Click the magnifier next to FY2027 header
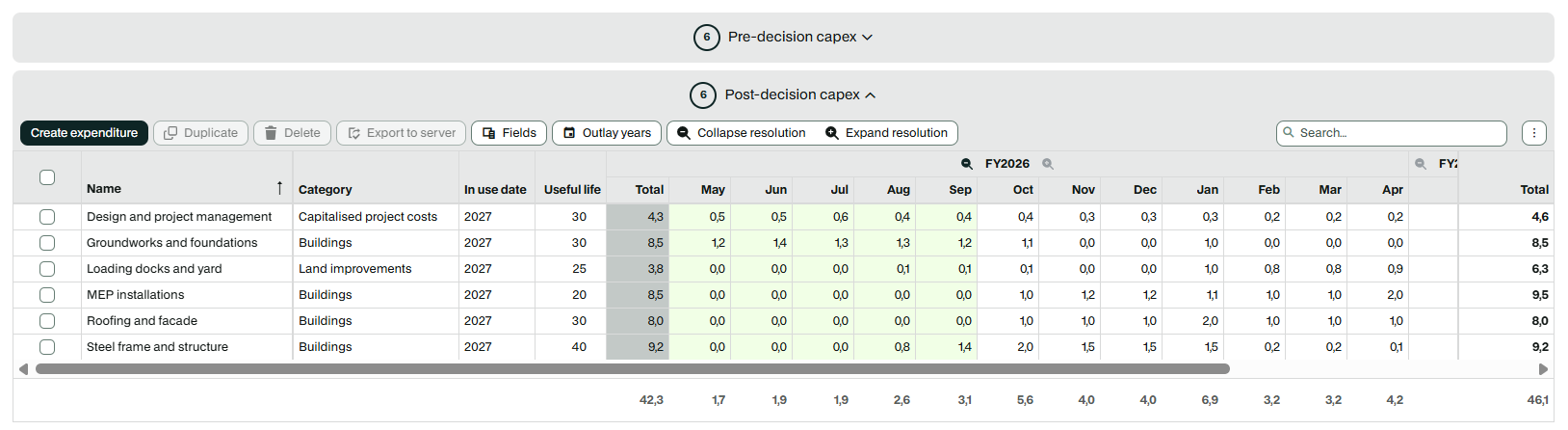This screenshot has width=1568, height=430. tap(1420, 164)
